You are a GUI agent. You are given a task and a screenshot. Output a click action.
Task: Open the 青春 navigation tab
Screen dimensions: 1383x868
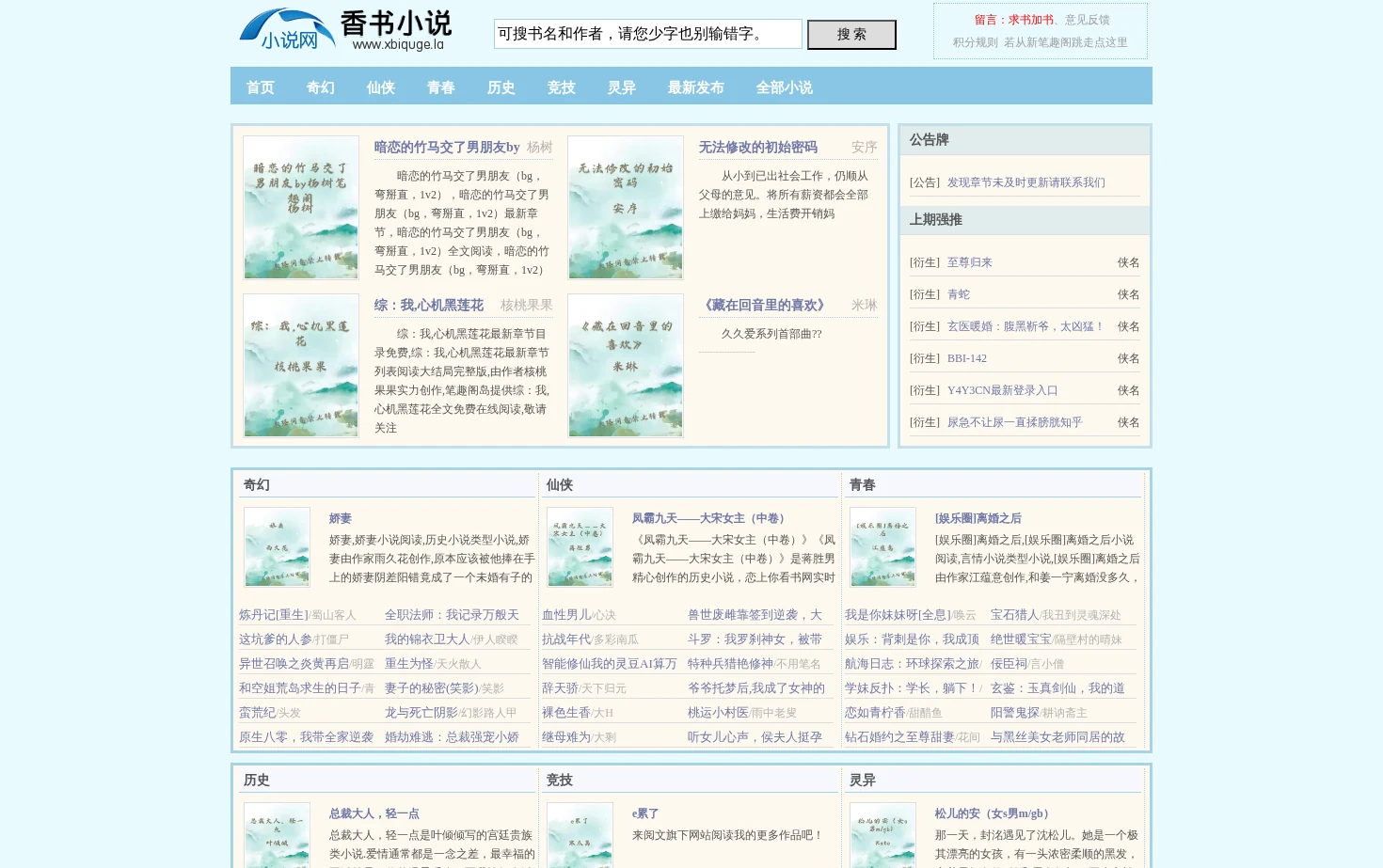pyautogui.click(x=441, y=87)
